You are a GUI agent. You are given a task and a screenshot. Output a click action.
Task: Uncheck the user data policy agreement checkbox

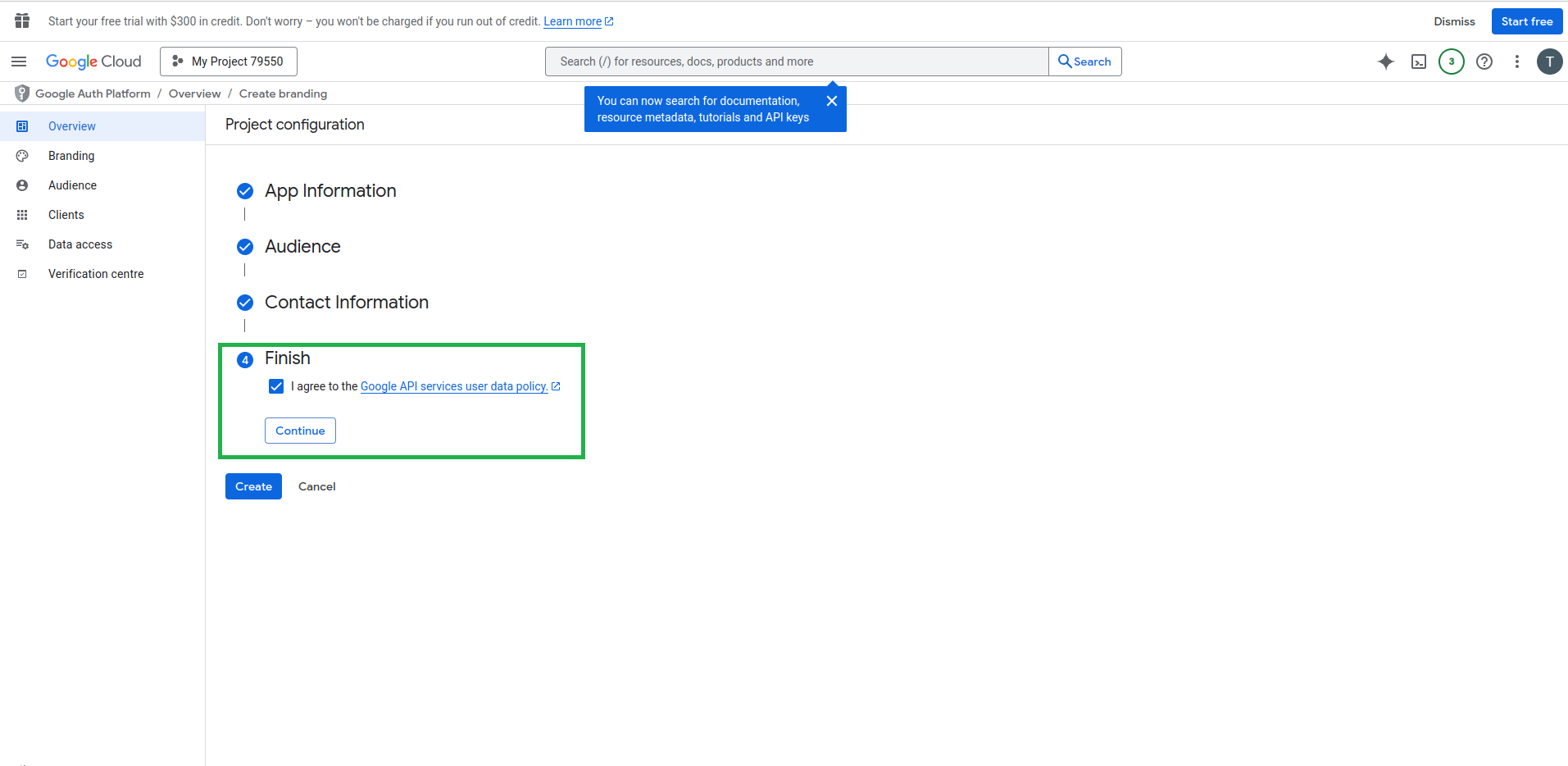276,386
